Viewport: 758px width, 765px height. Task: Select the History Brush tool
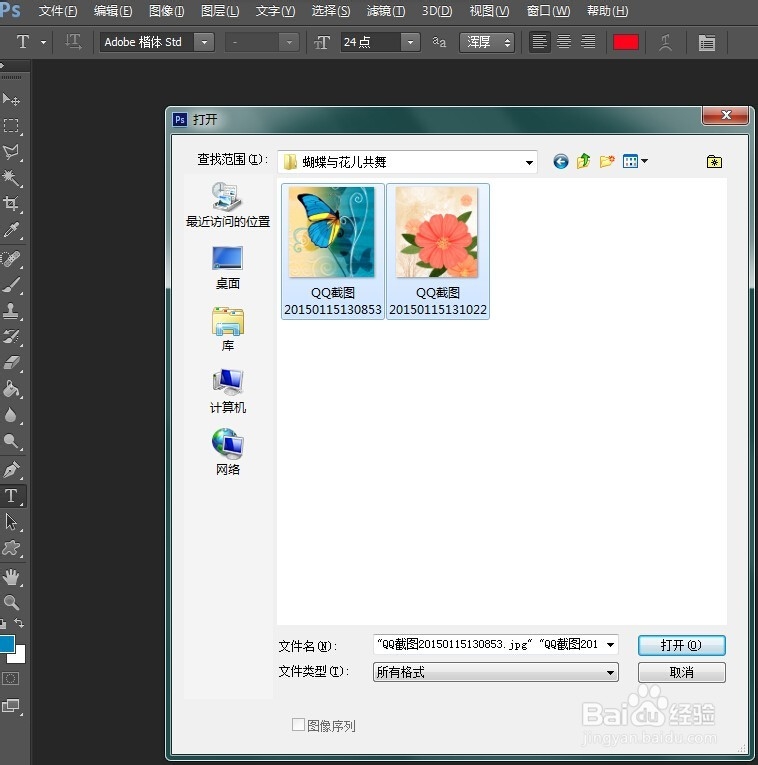11,337
